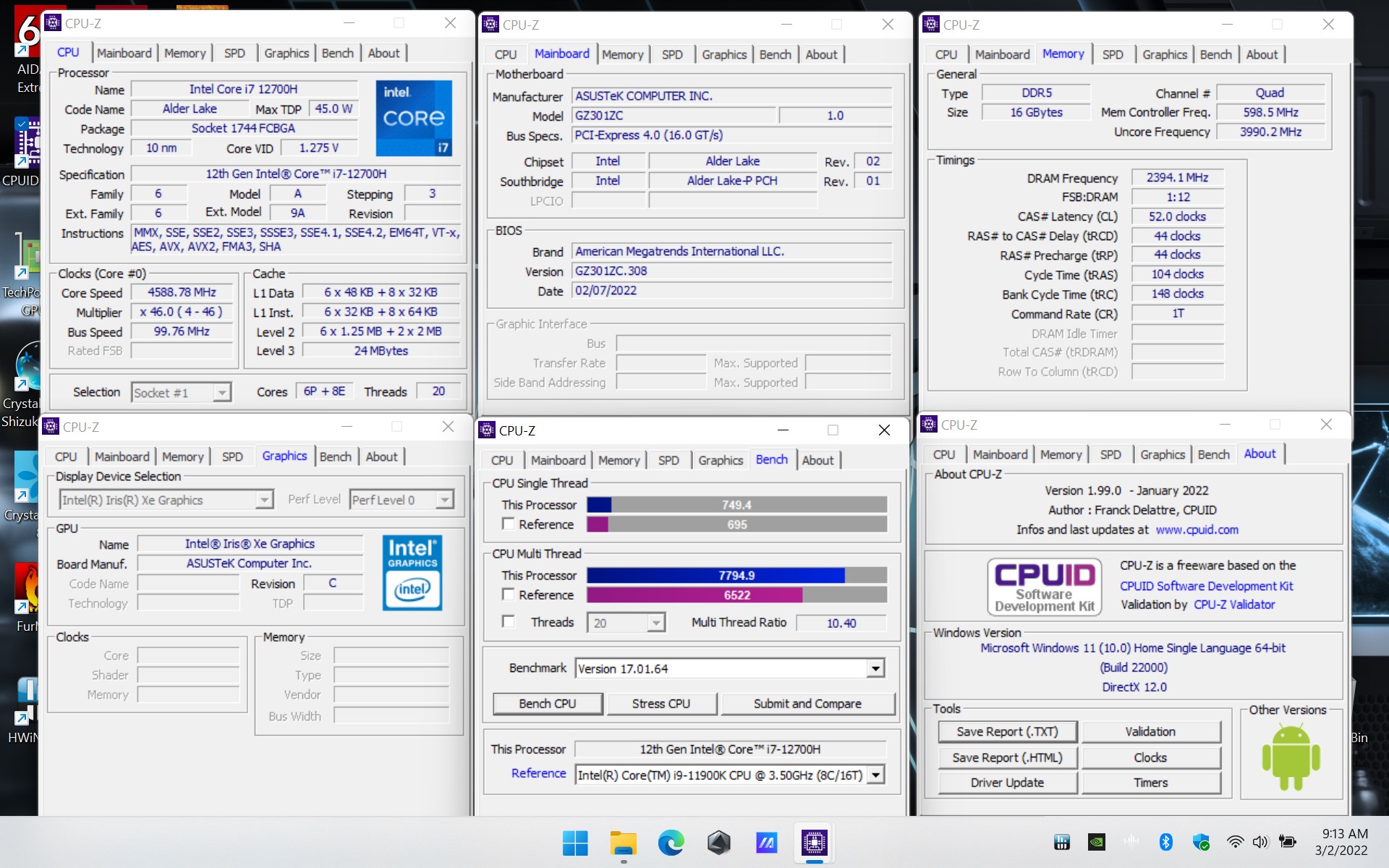This screenshot has width=1389, height=868.
Task: Click the taskbar clock showing 9:13 AM
Action: [1343, 842]
